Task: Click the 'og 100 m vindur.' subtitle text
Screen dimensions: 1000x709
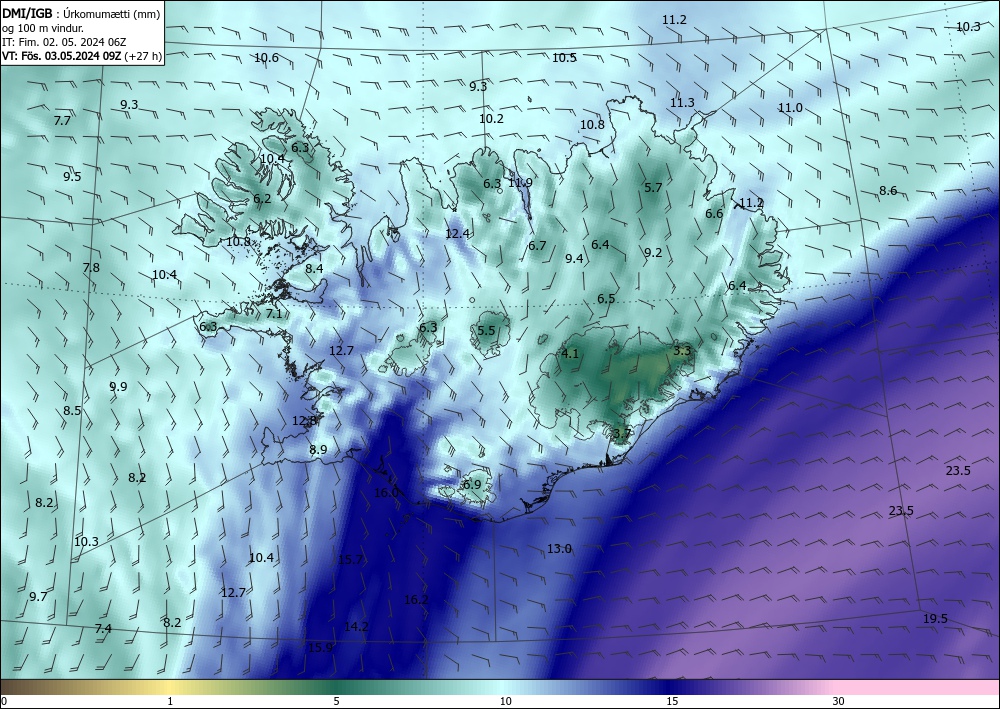Action: [x=42, y=27]
